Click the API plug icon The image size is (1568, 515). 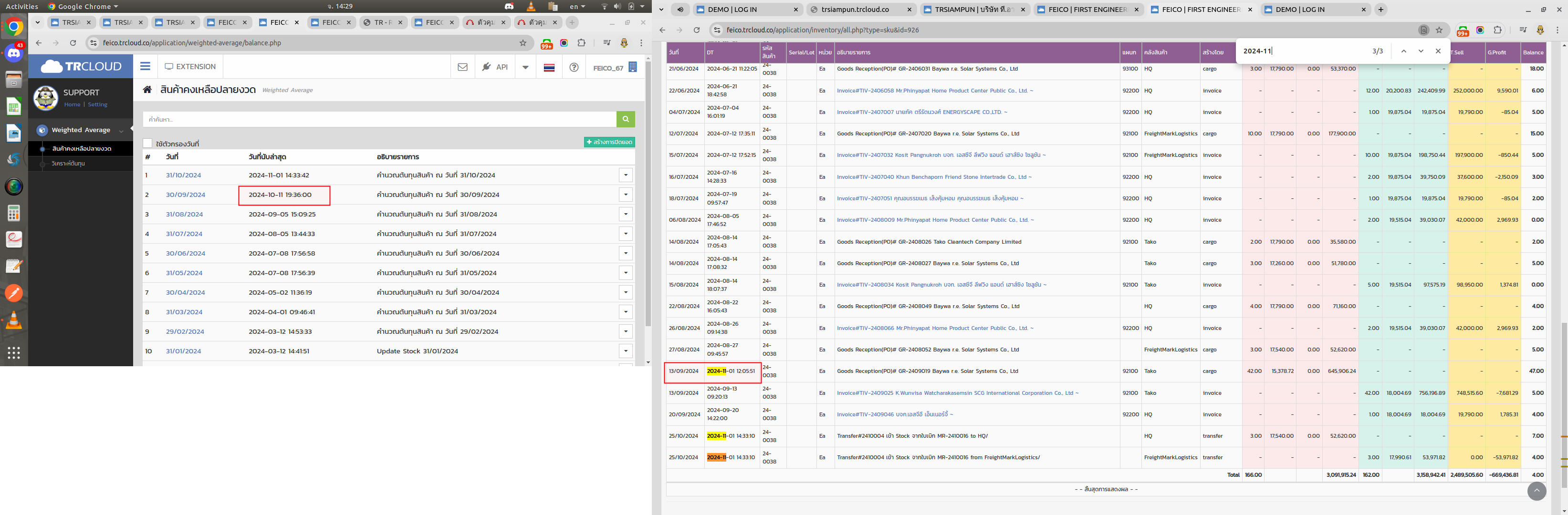[486, 67]
